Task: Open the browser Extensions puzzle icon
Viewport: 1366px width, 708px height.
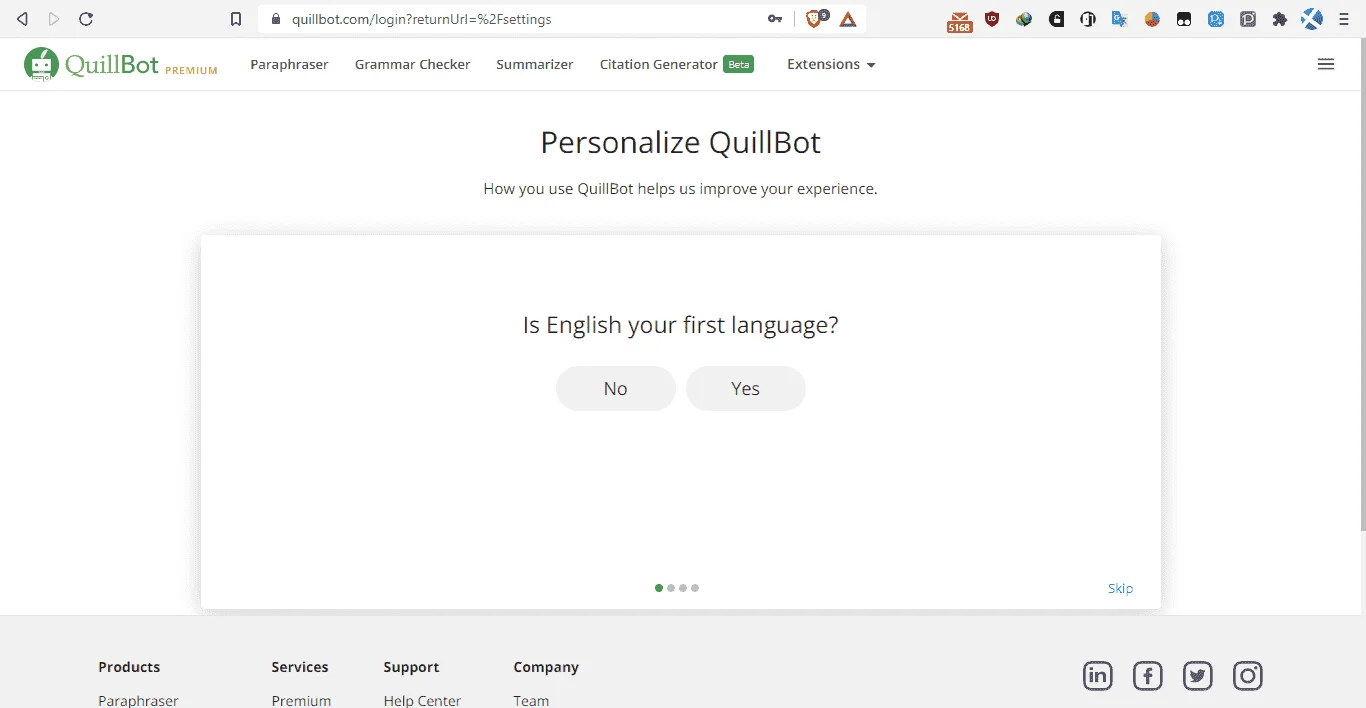Action: coord(1279,19)
